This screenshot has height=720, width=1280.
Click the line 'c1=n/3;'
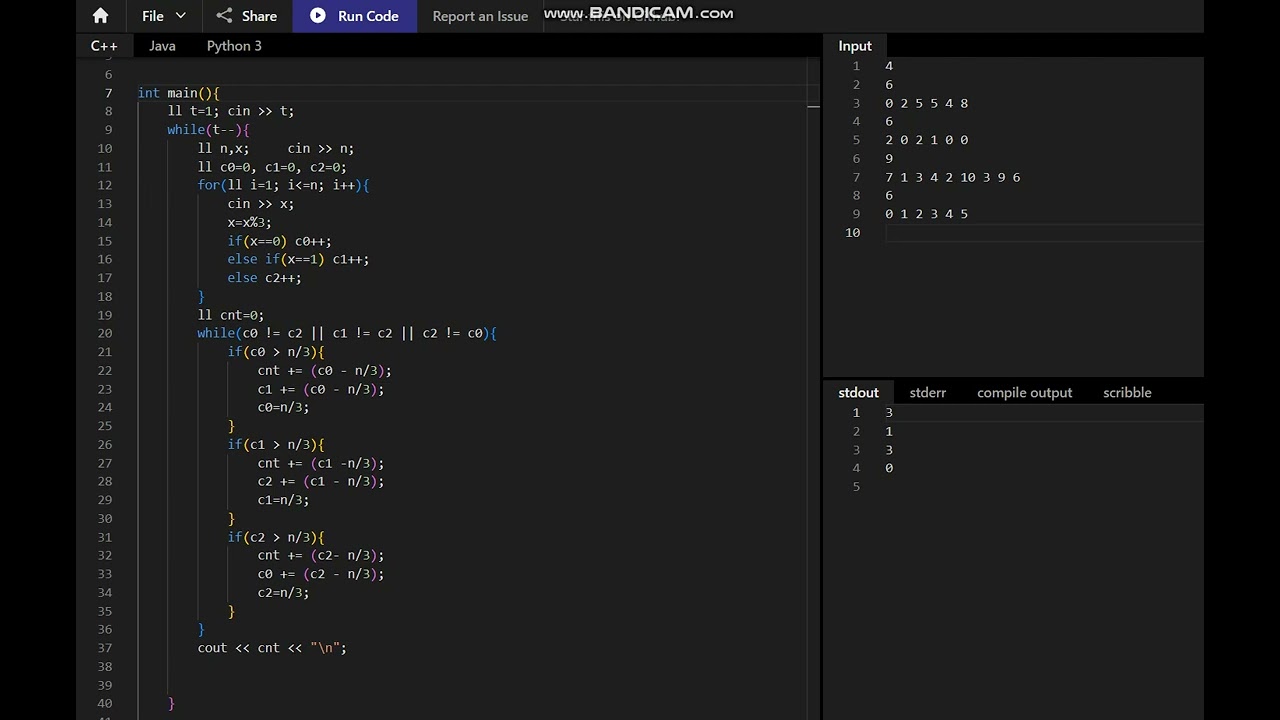tap(283, 500)
